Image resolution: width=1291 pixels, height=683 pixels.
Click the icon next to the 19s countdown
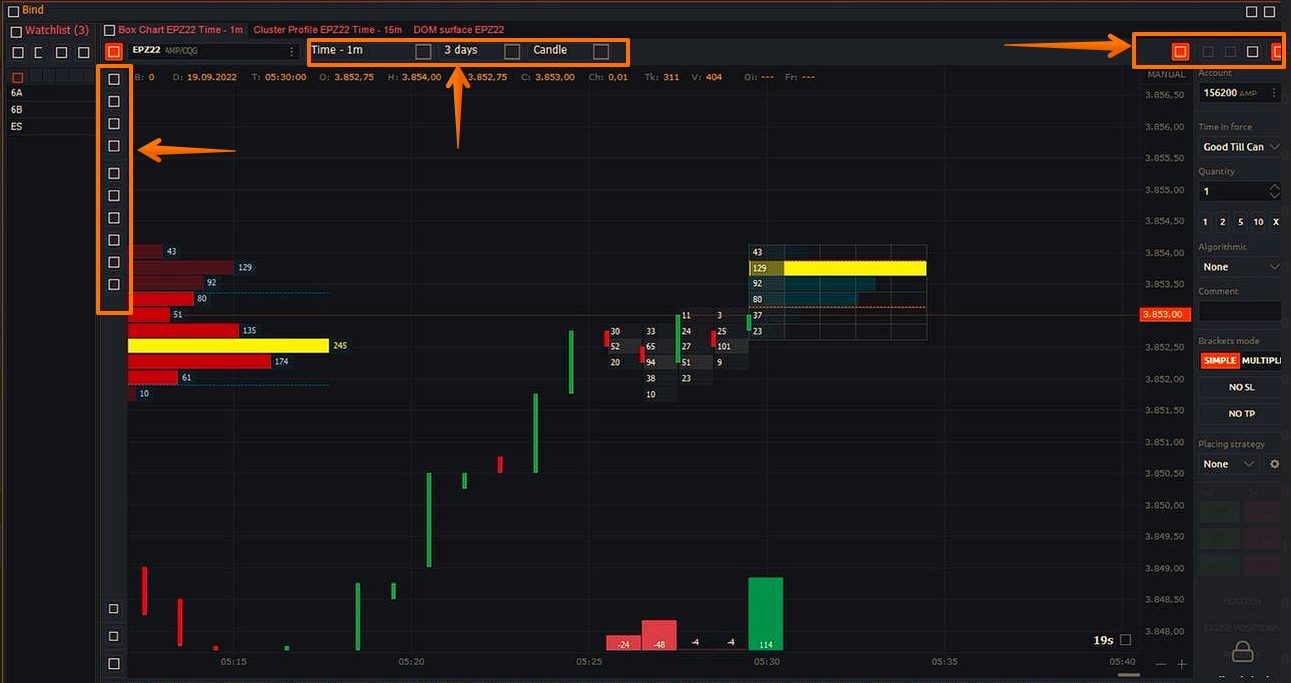point(1126,640)
